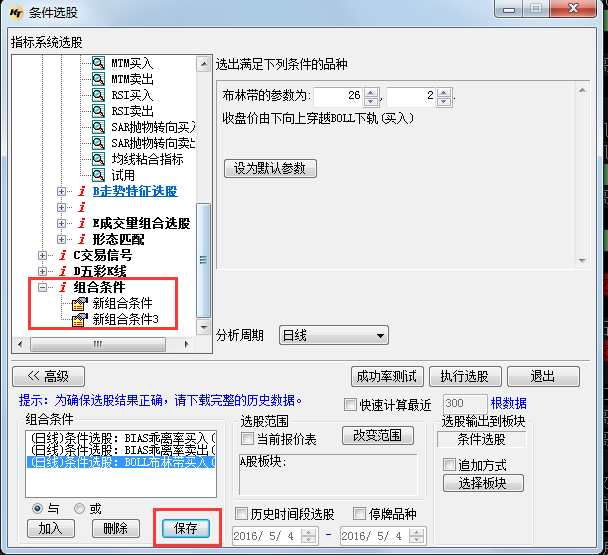This screenshot has width=608, height=555.
Task: Increase the first 布林带 parameter stepper
Action: tap(371, 93)
